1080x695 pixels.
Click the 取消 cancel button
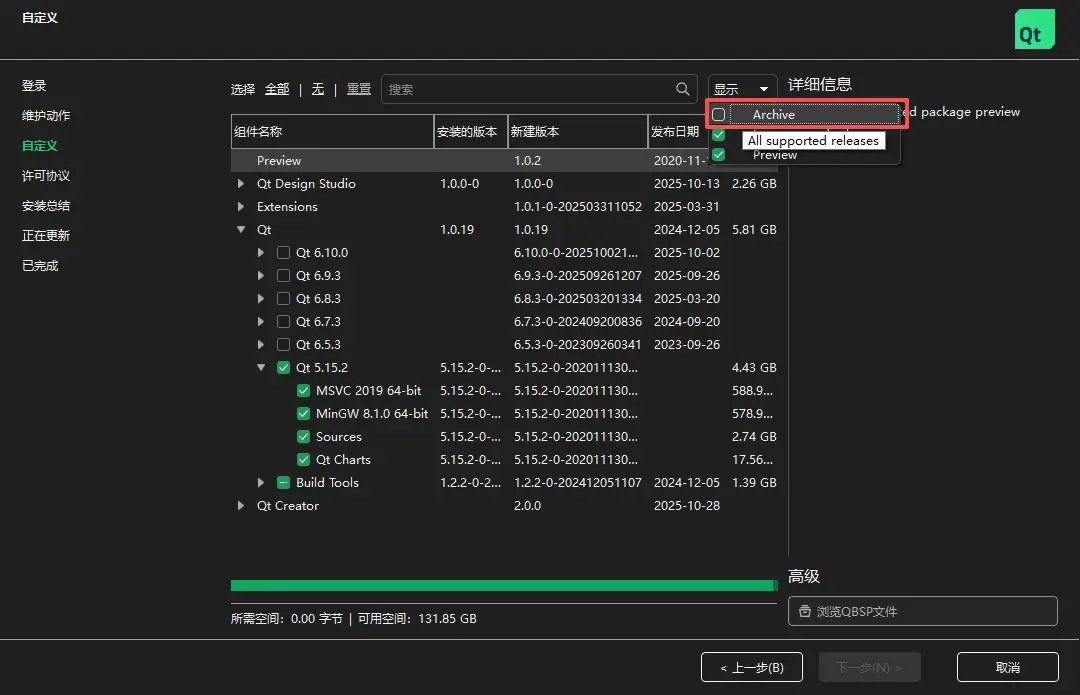[1008, 667]
